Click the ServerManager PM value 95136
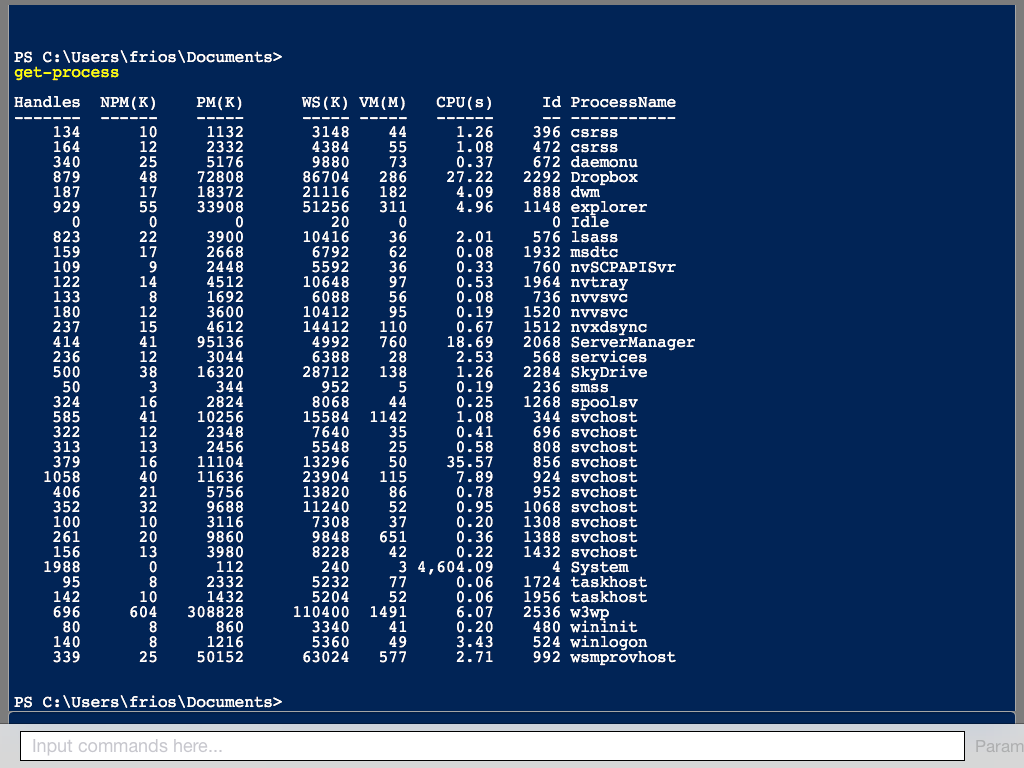The width and height of the screenshot is (1024, 768). (x=220, y=343)
